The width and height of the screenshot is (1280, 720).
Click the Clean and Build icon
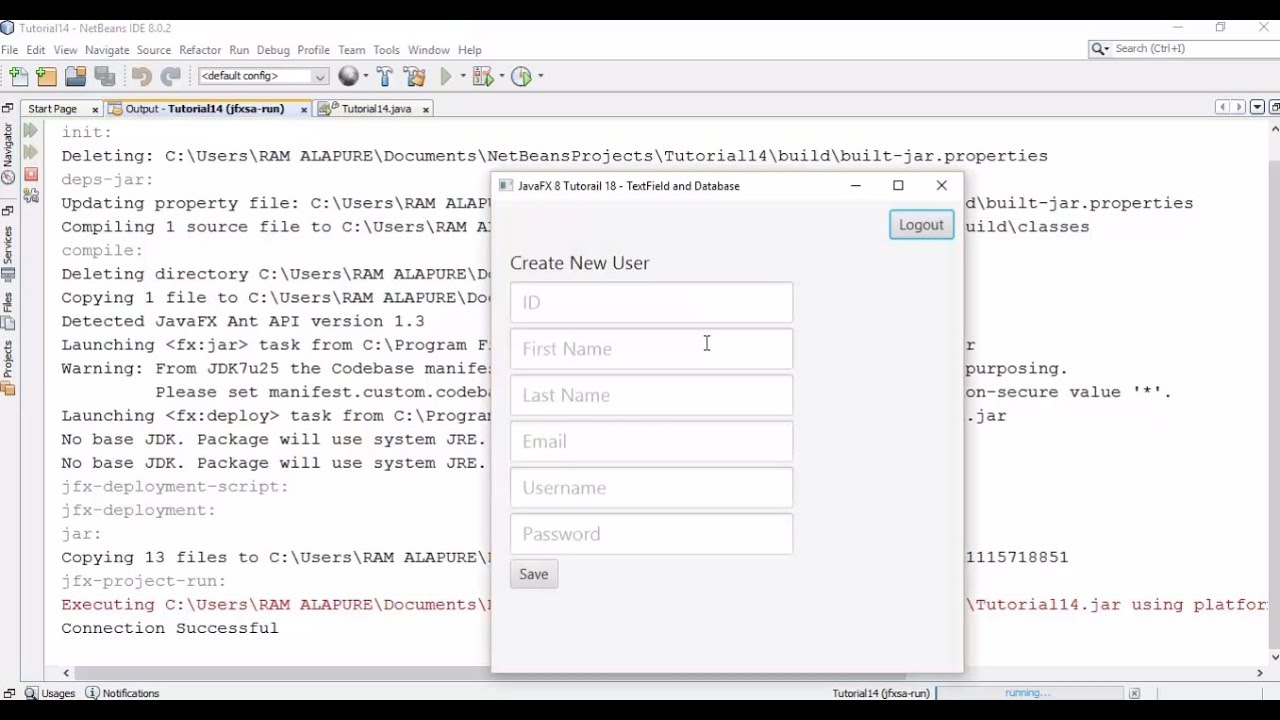click(x=416, y=76)
